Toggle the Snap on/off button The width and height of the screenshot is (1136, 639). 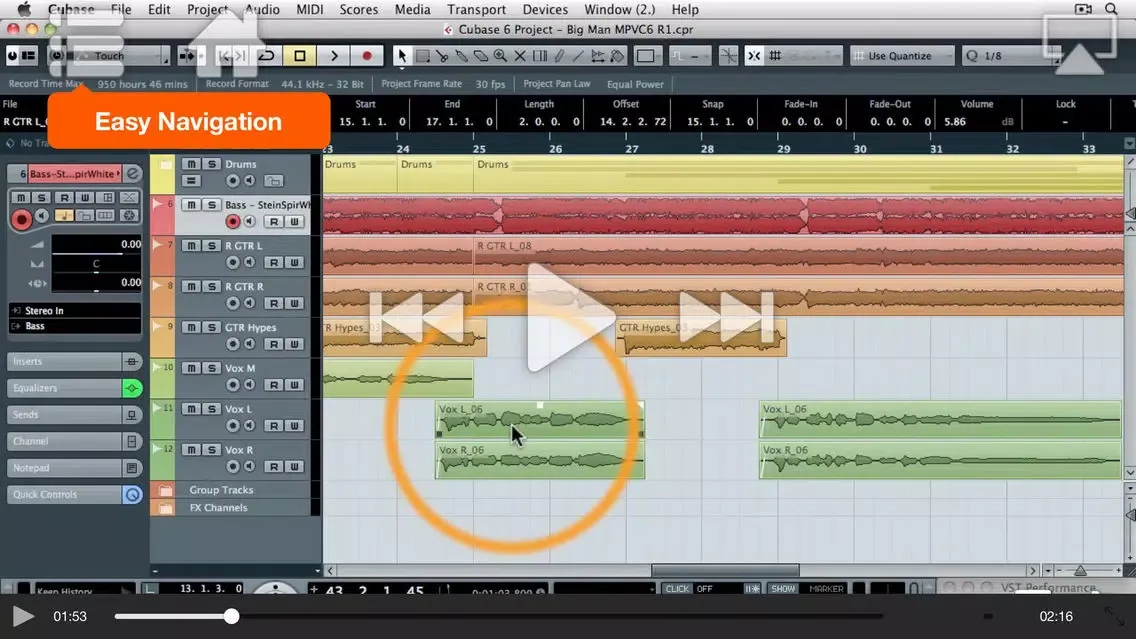coord(753,56)
